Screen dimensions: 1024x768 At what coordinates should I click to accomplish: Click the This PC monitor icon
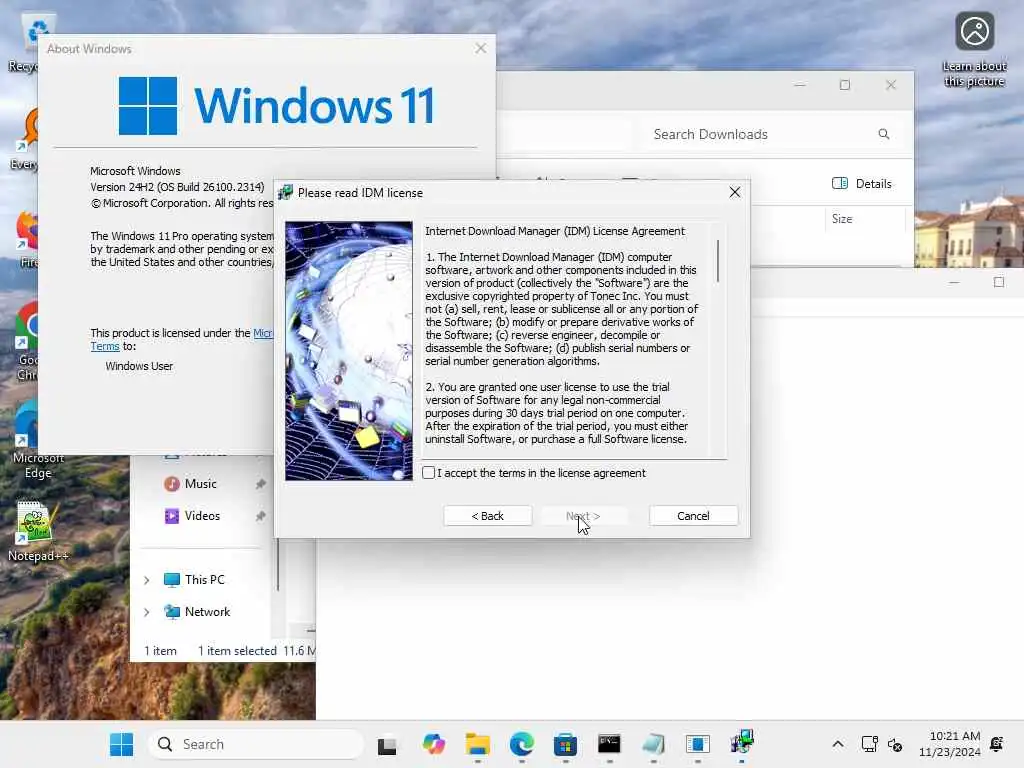click(172, 580)
